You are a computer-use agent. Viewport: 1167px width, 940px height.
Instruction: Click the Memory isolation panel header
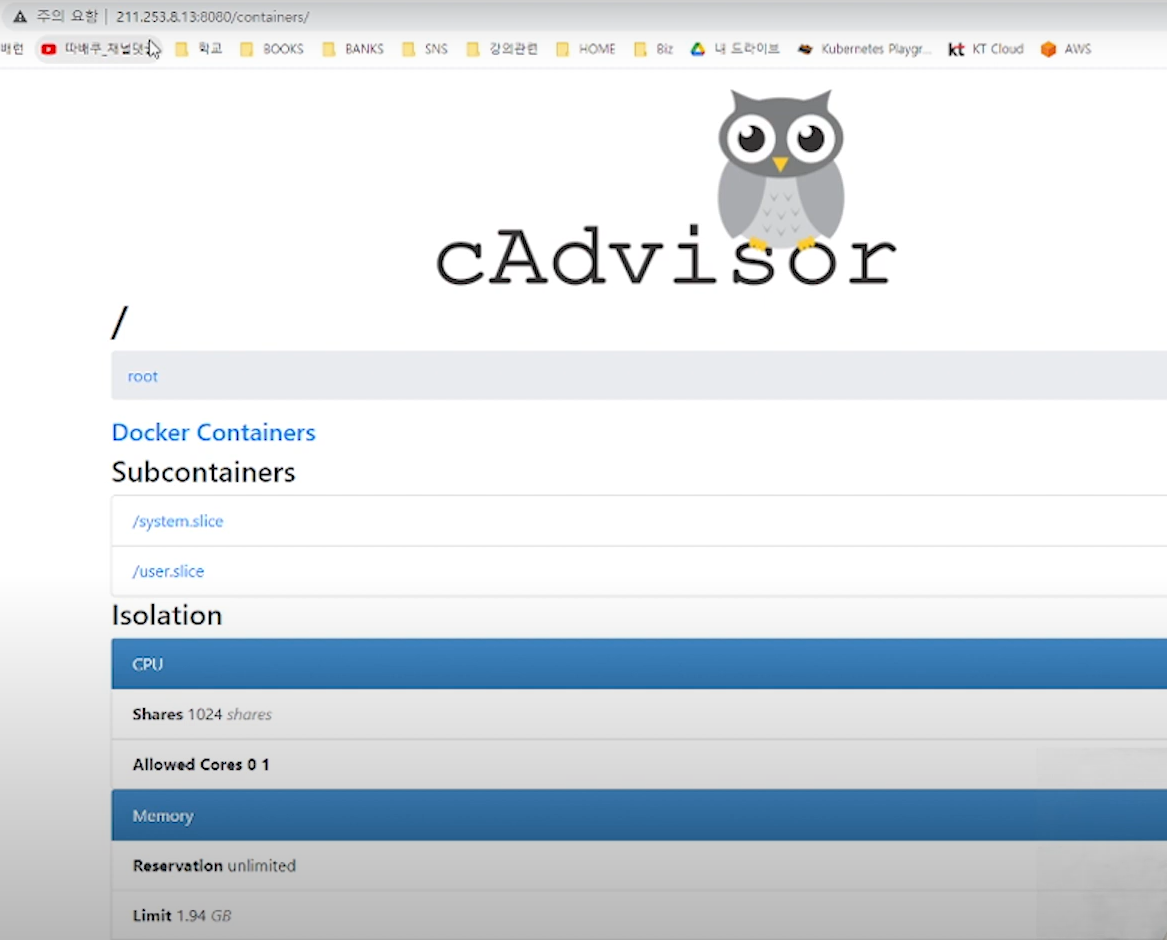point(639,816)
